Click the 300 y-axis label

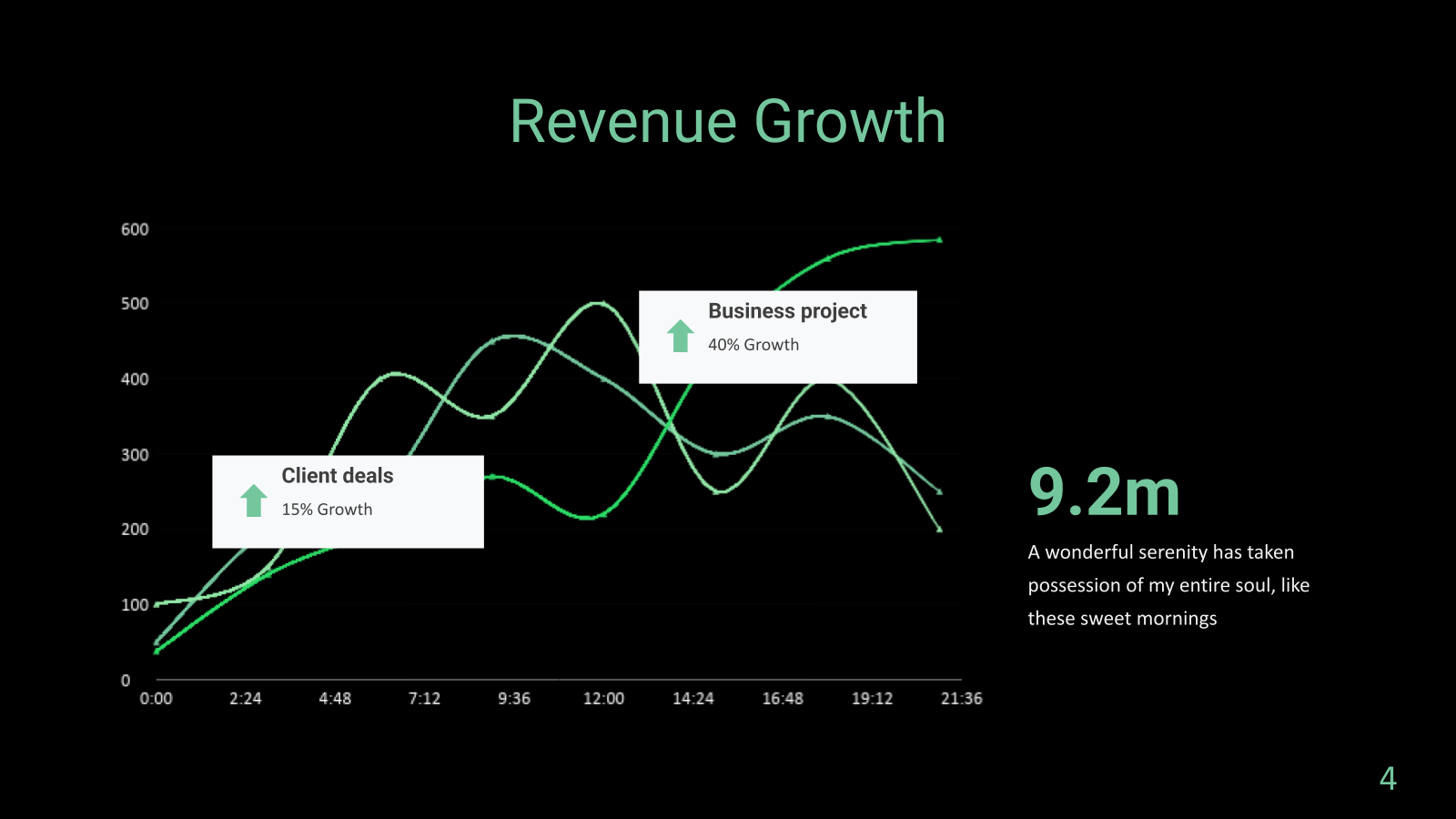tap(135, 455)
